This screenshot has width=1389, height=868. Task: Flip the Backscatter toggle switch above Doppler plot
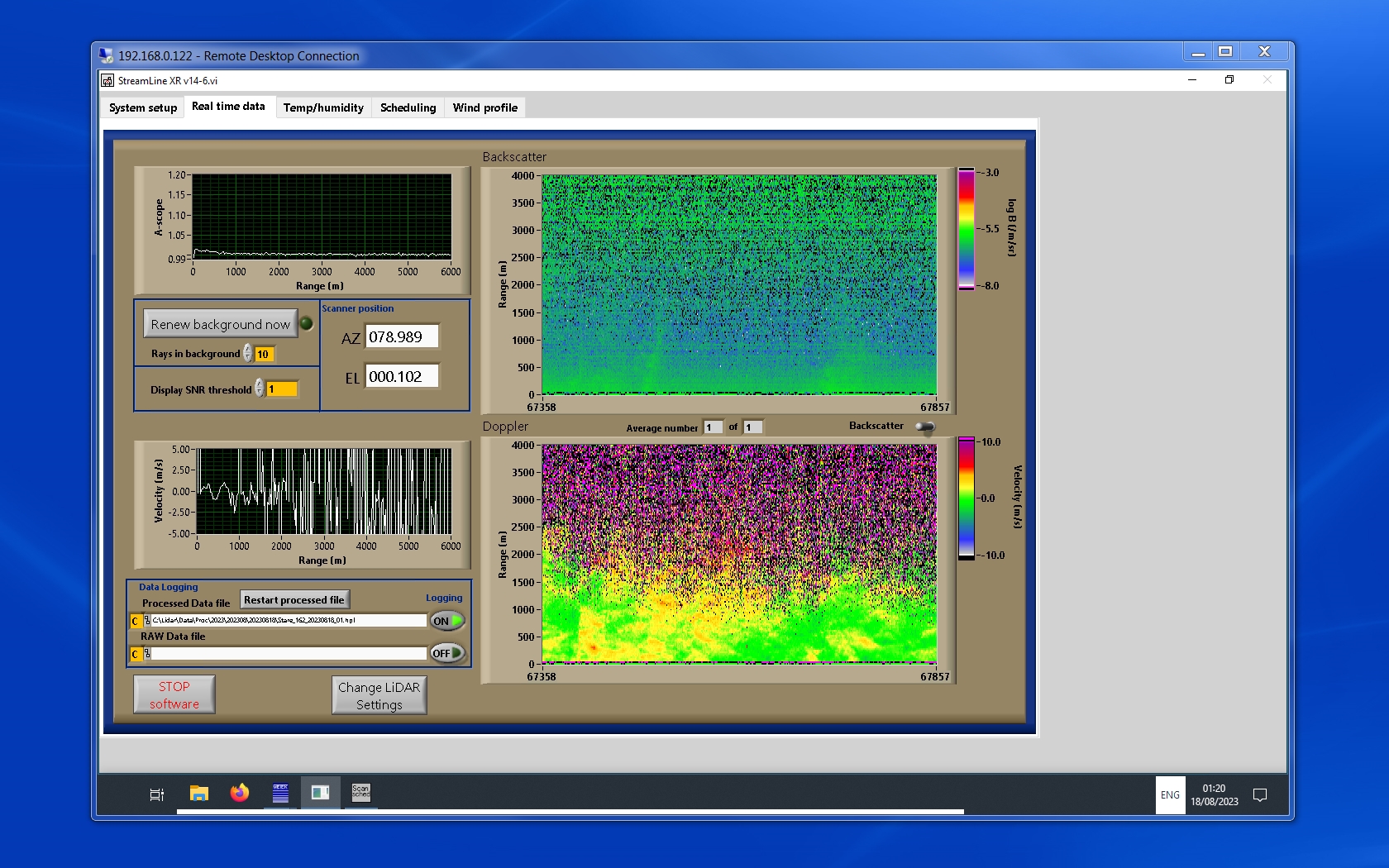click(x=925, y=427)
